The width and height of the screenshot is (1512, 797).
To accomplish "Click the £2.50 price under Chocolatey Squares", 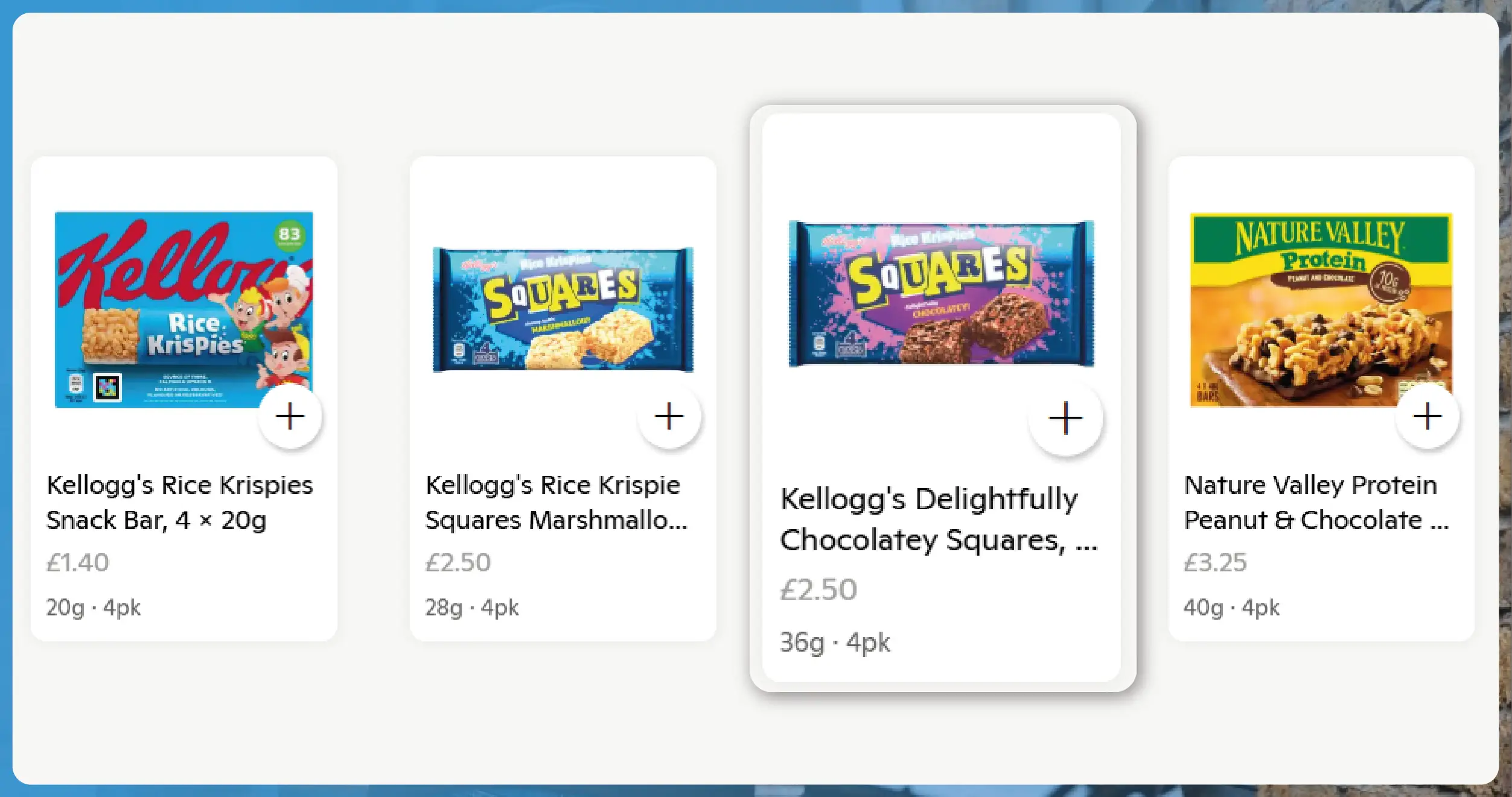I will pyautogui.click(x=818, y=590).
